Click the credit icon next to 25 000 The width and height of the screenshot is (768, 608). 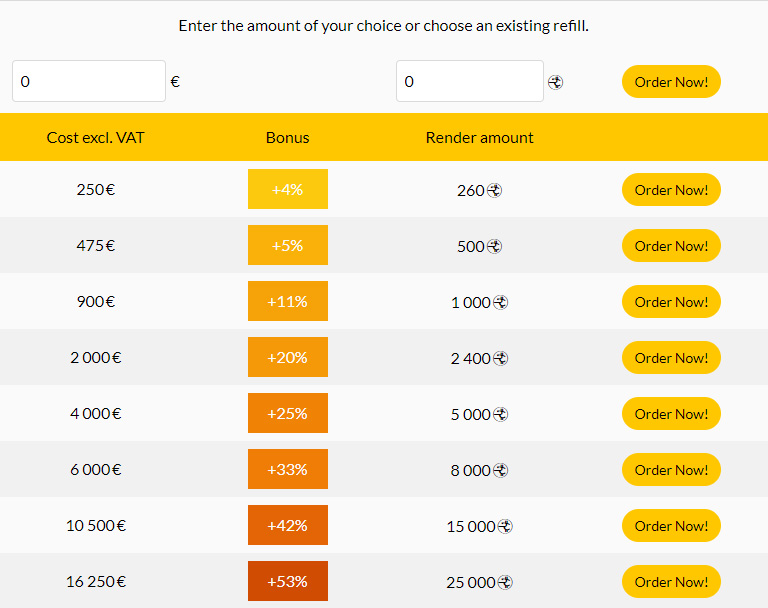pos(505,582)
